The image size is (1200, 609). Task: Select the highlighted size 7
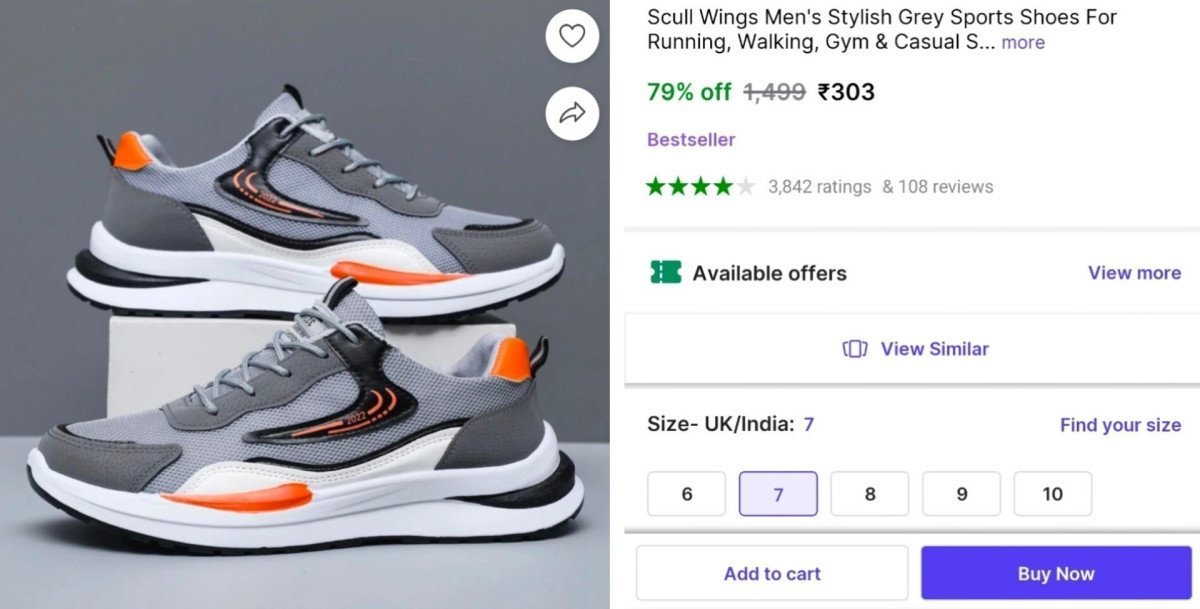pyautogui.click(x=778, y=493)
